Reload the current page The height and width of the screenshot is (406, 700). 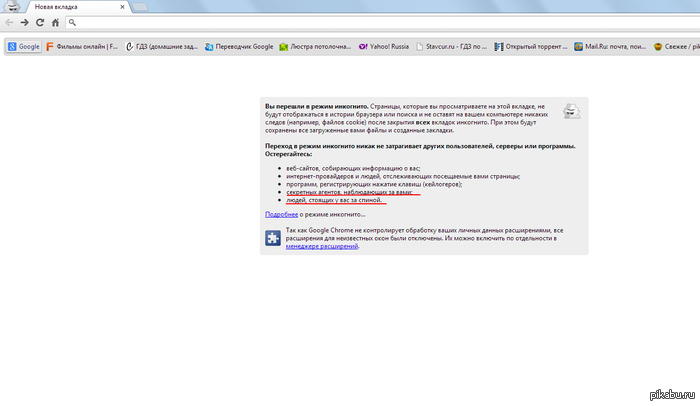pyautogui.click(x=39, y=22)
